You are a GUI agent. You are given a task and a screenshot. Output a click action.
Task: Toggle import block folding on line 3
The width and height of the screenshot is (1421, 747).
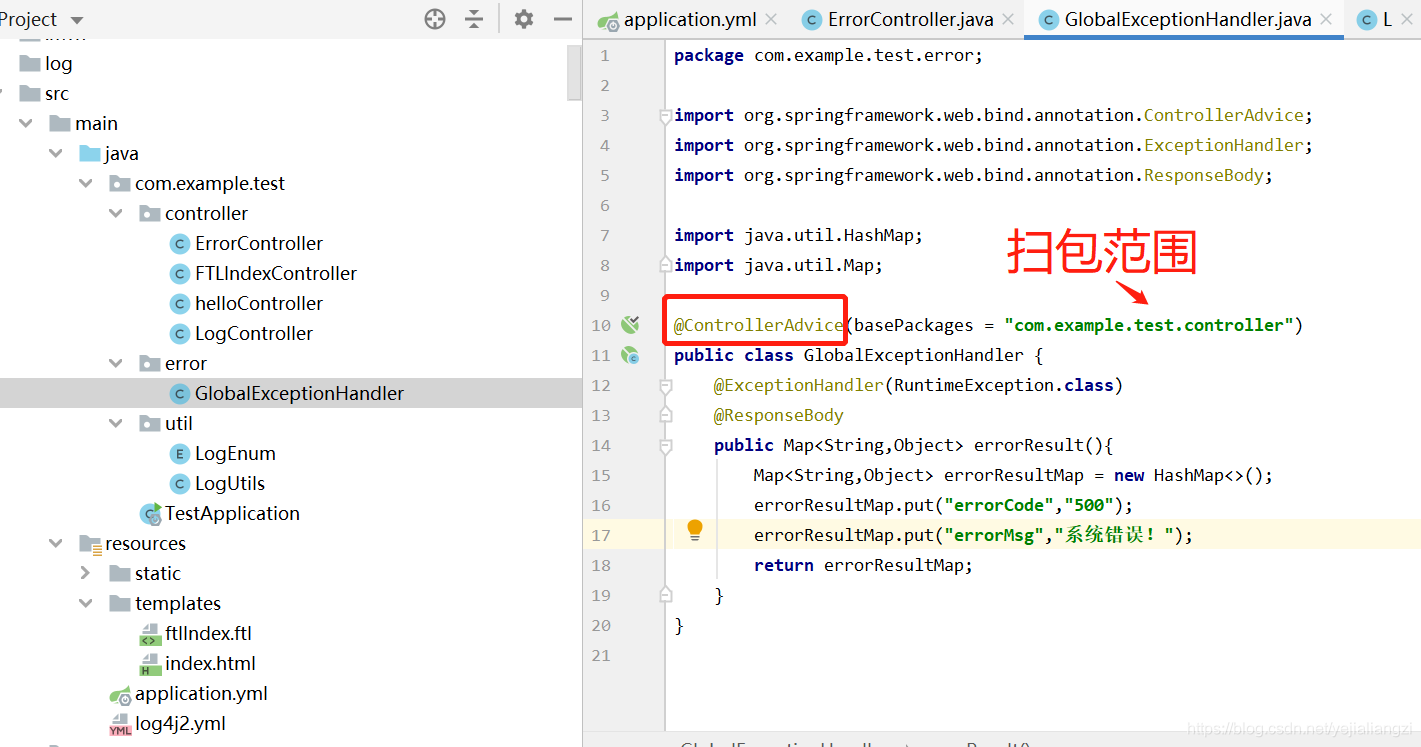coord(665,116)
